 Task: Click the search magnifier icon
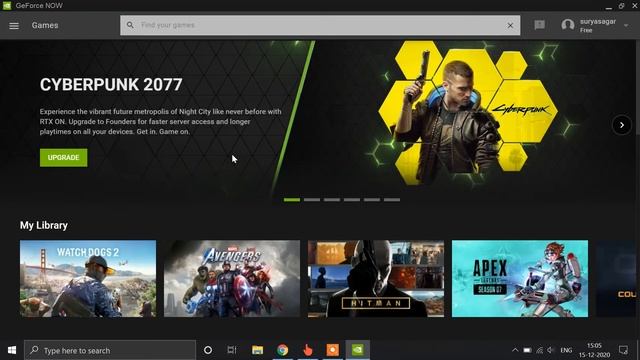(130, 25)
